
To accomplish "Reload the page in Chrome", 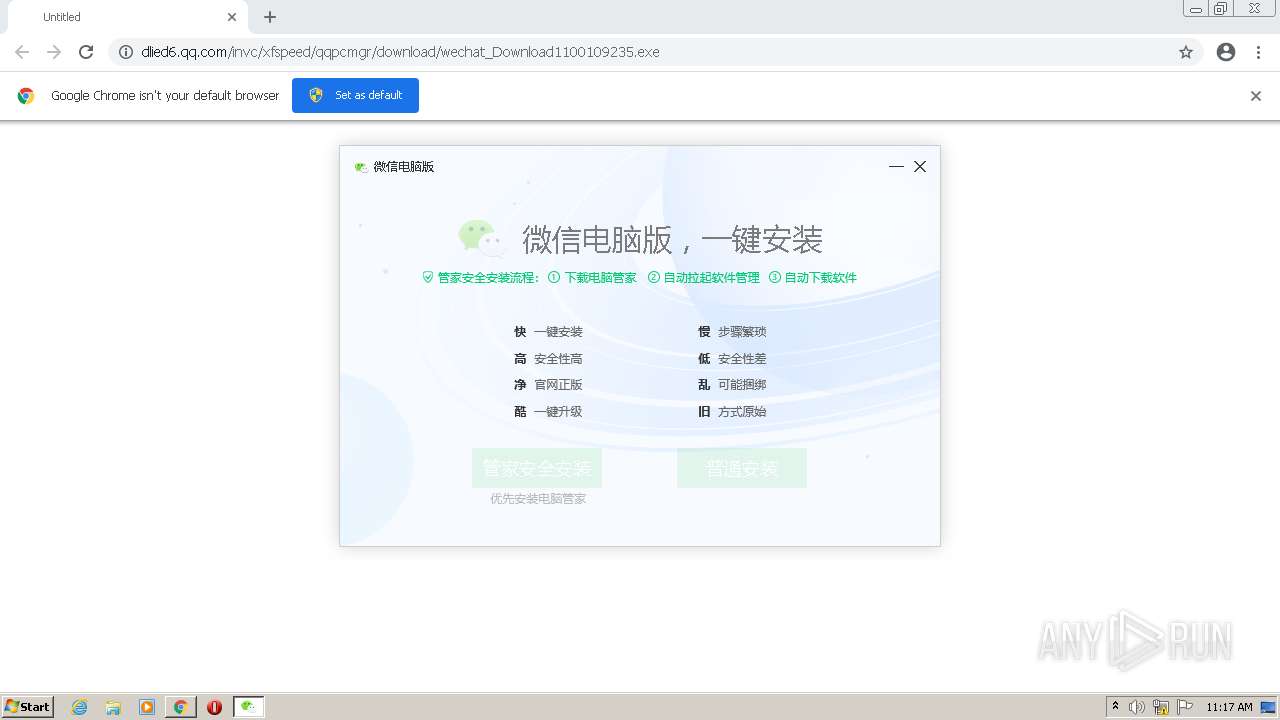I will pyautogui.click(x=86, y=52).
